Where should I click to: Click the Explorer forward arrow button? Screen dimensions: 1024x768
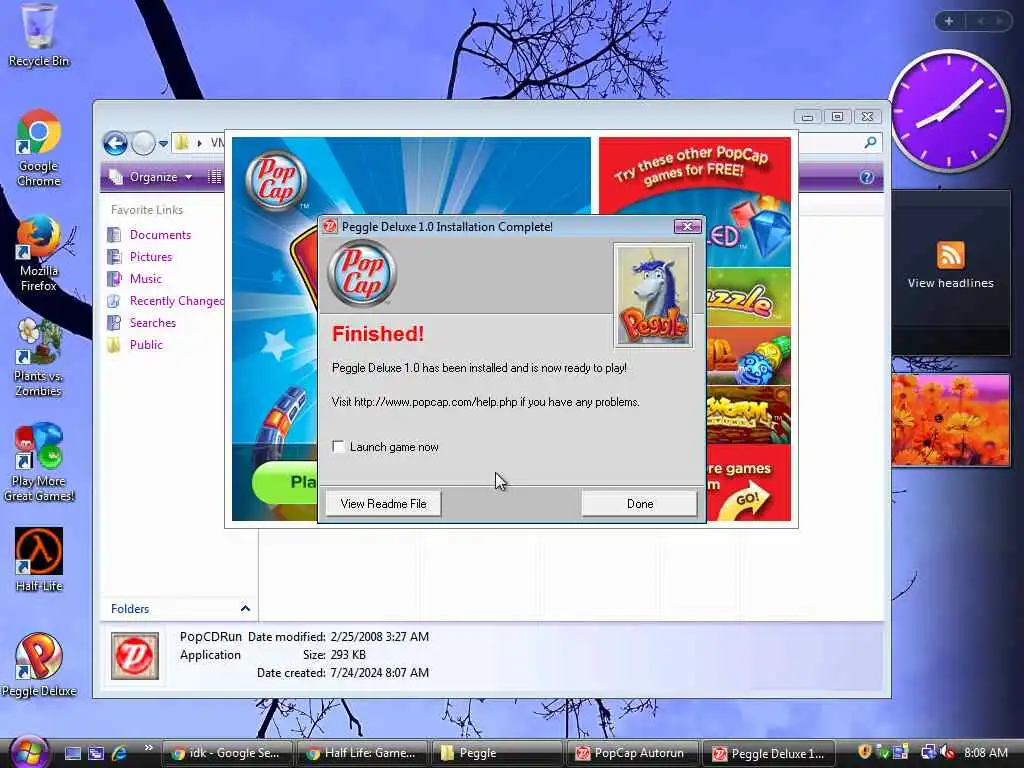tap(143, 143)
